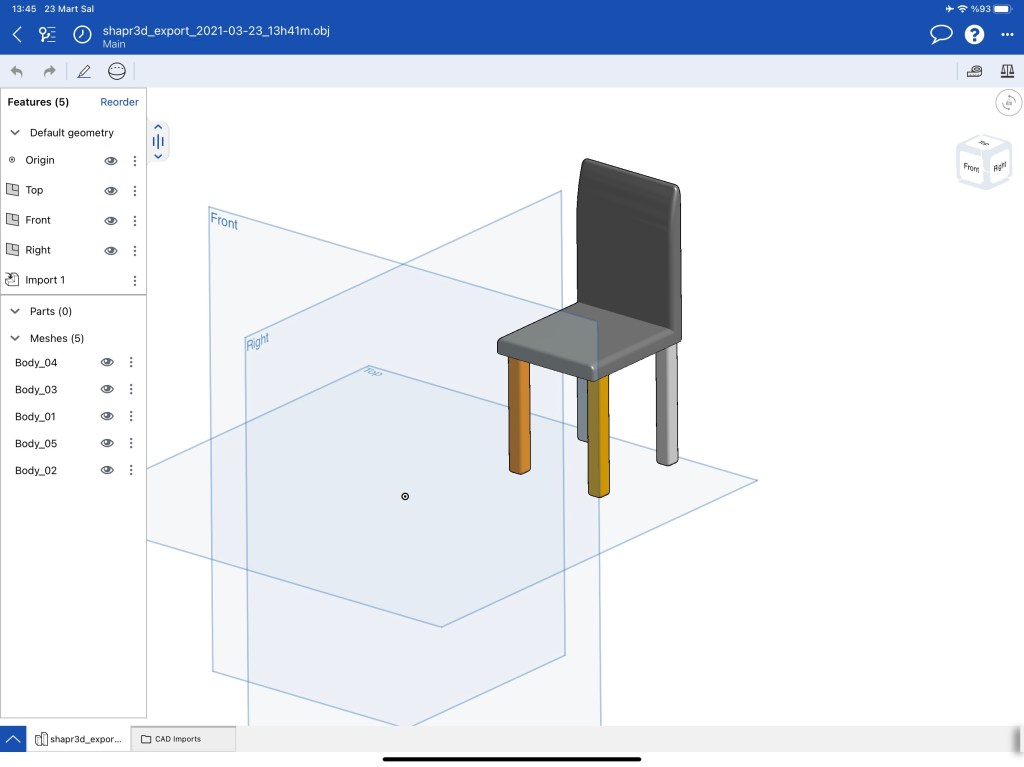Hide the Body_04 mesh

107,362
